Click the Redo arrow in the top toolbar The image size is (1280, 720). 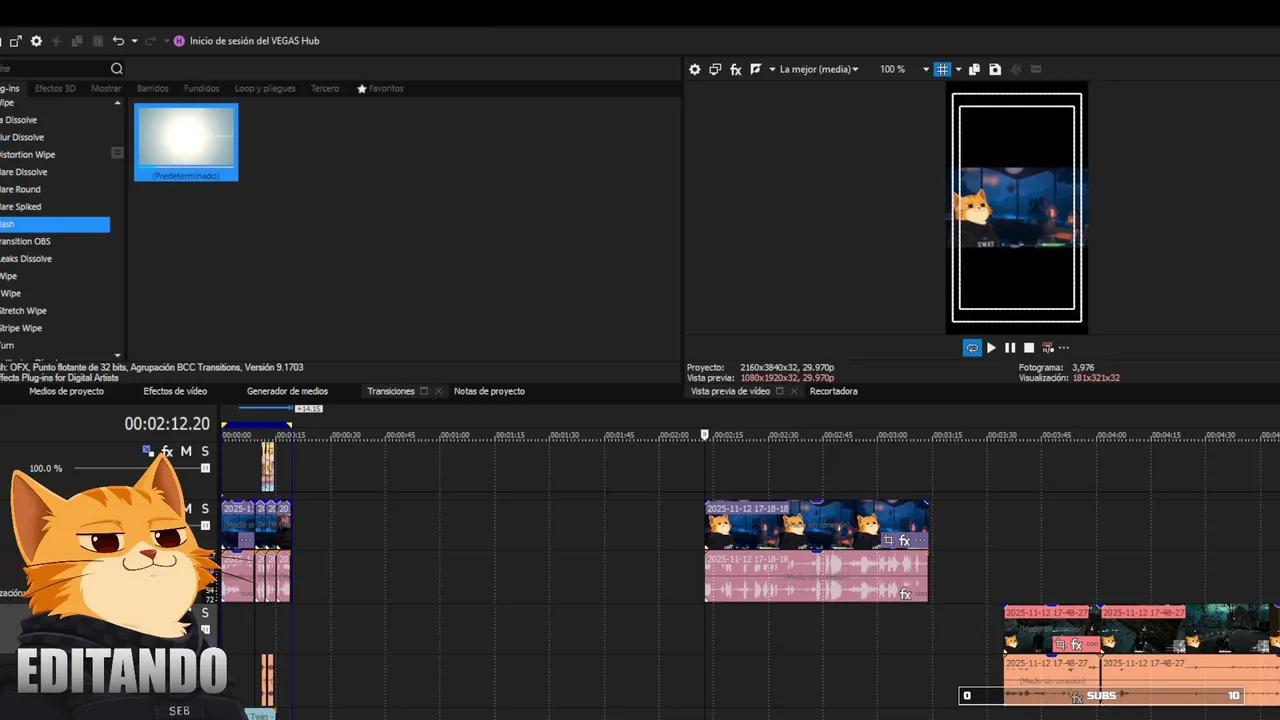(x=150, y=41)
